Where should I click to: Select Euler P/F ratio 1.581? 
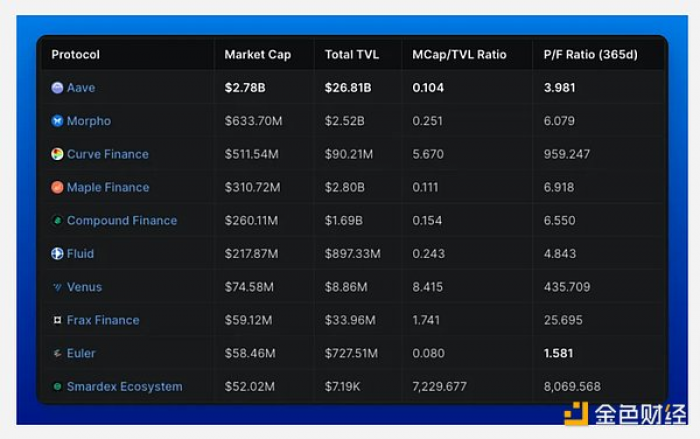click(558, 353)
